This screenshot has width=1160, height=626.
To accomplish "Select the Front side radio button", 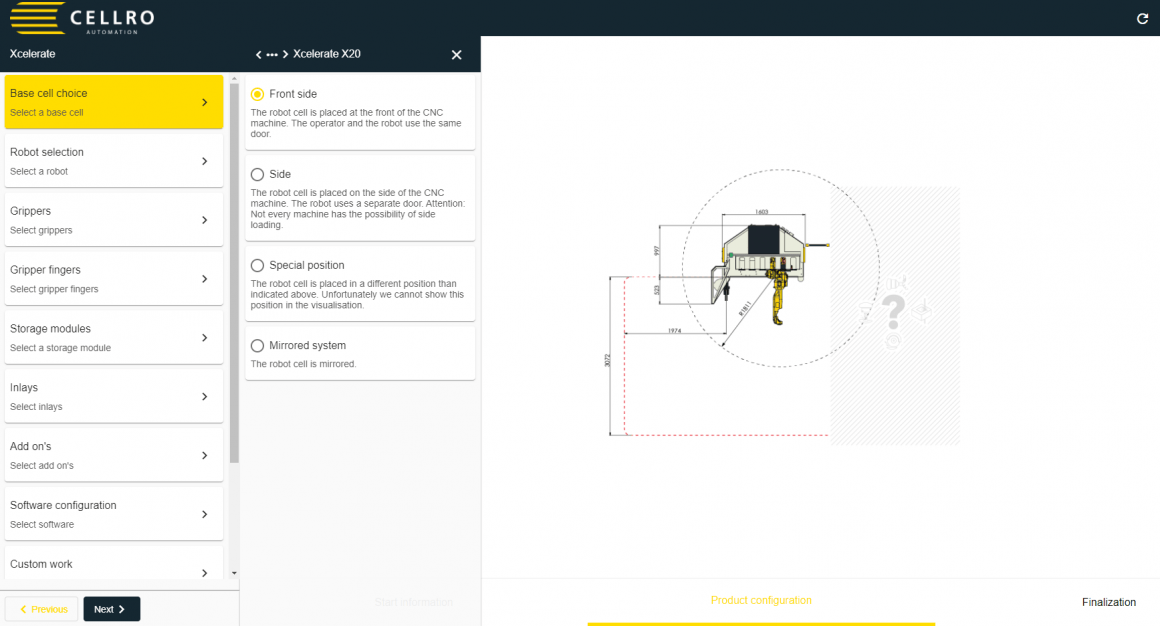I will point(257,94).
